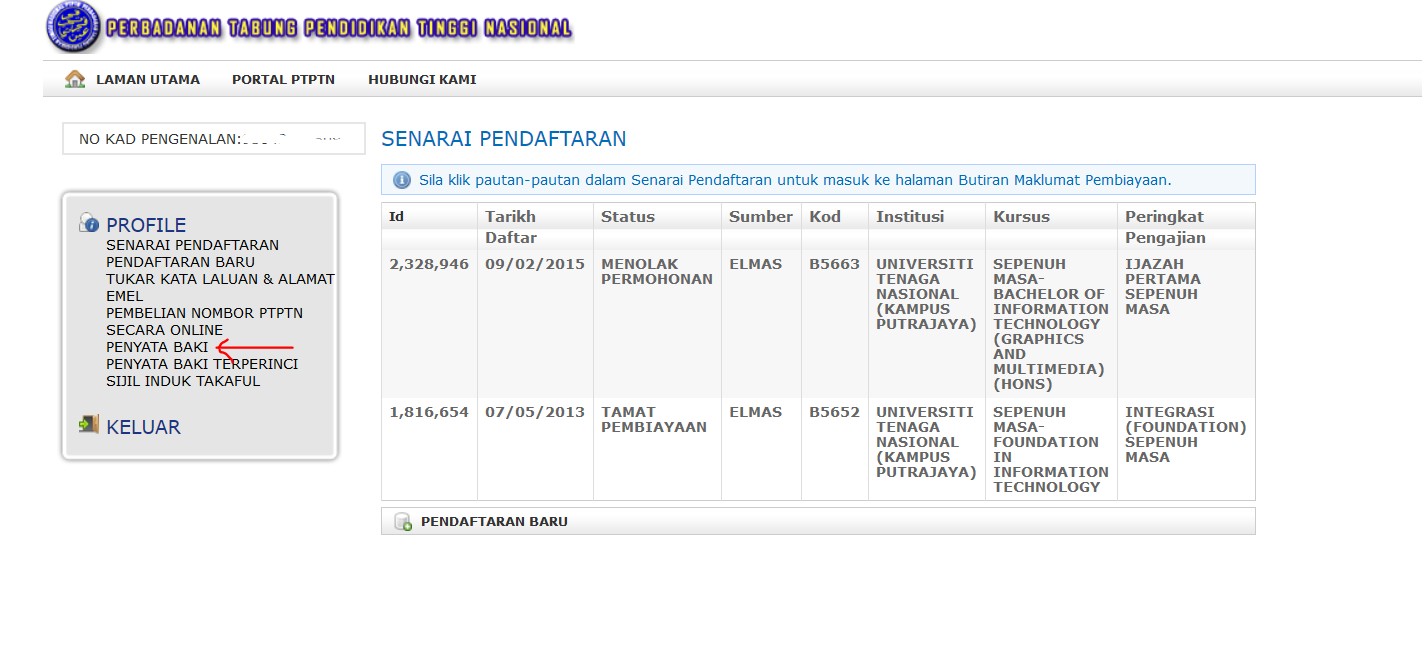Click the blue info icon in notice
Screen dimensions: 1422x662
pos(402,180)
